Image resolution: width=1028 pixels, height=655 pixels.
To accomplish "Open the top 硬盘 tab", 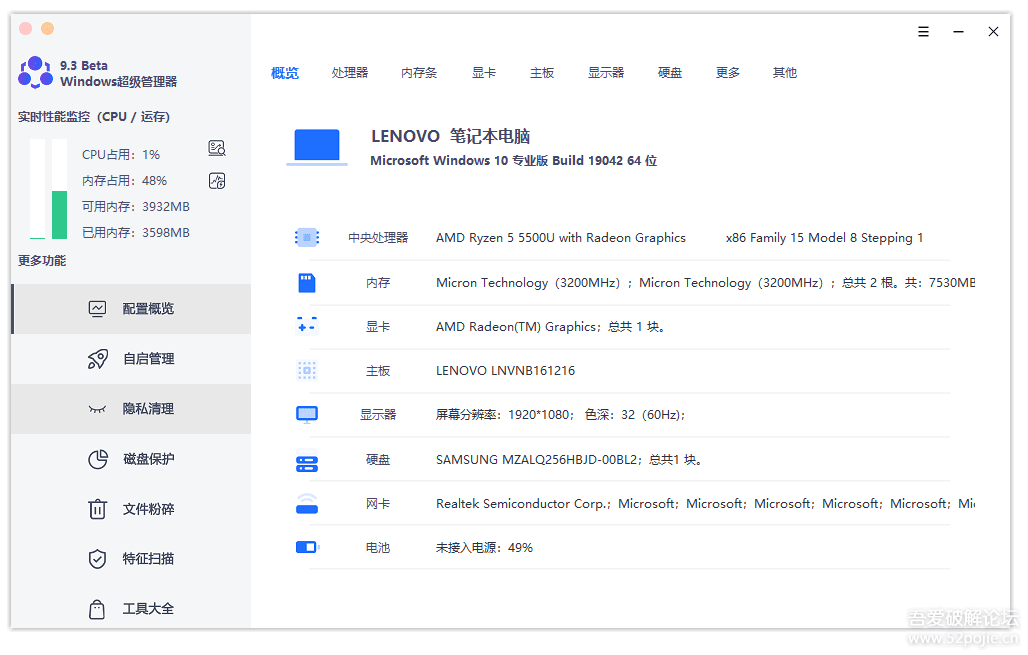I will tap(670, 73).
